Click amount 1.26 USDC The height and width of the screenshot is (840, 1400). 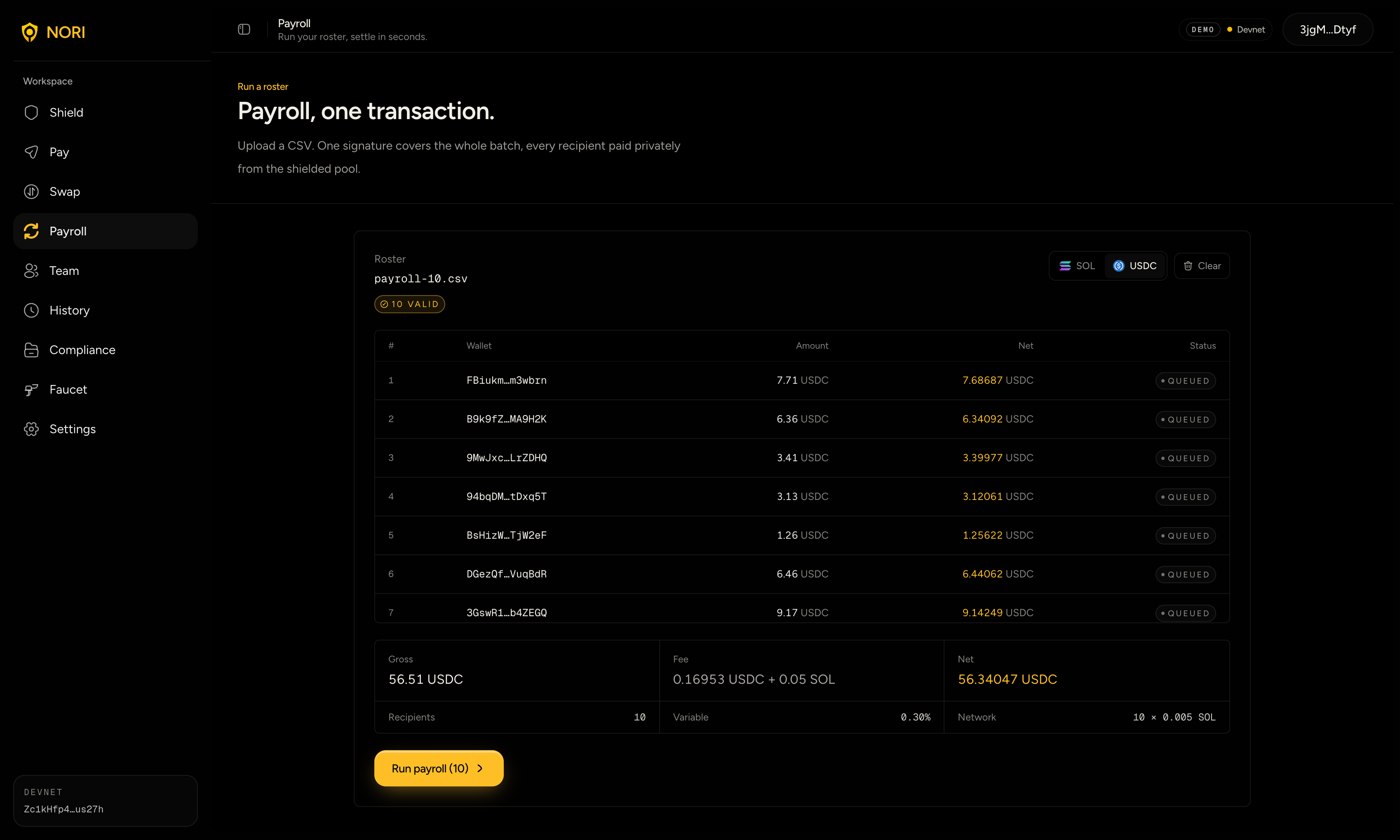(x=802, y=535)
